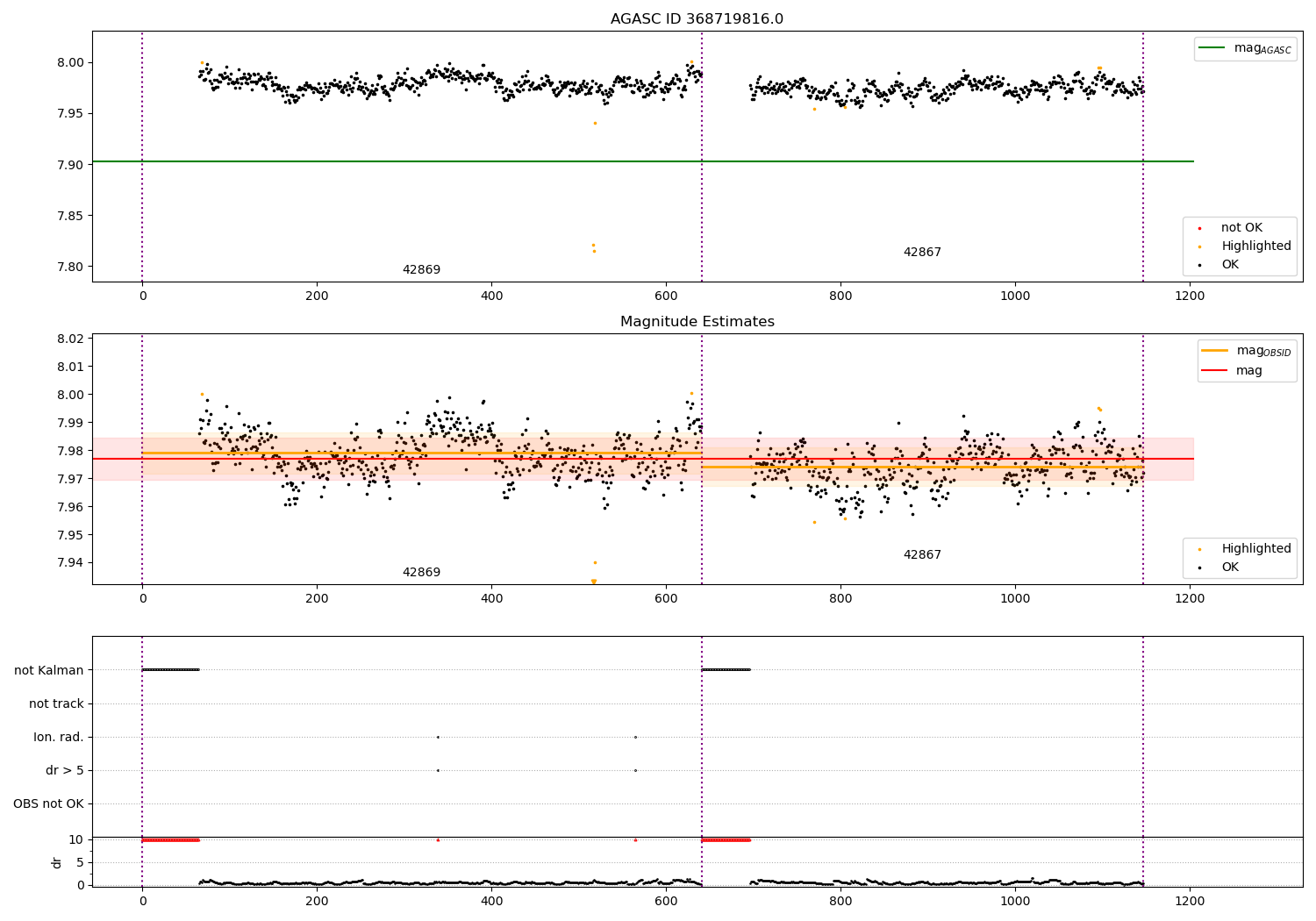Click orange line sample in mag OBSID legend
Viewport: 1316px width, 921px height.
click(1215, 351)
